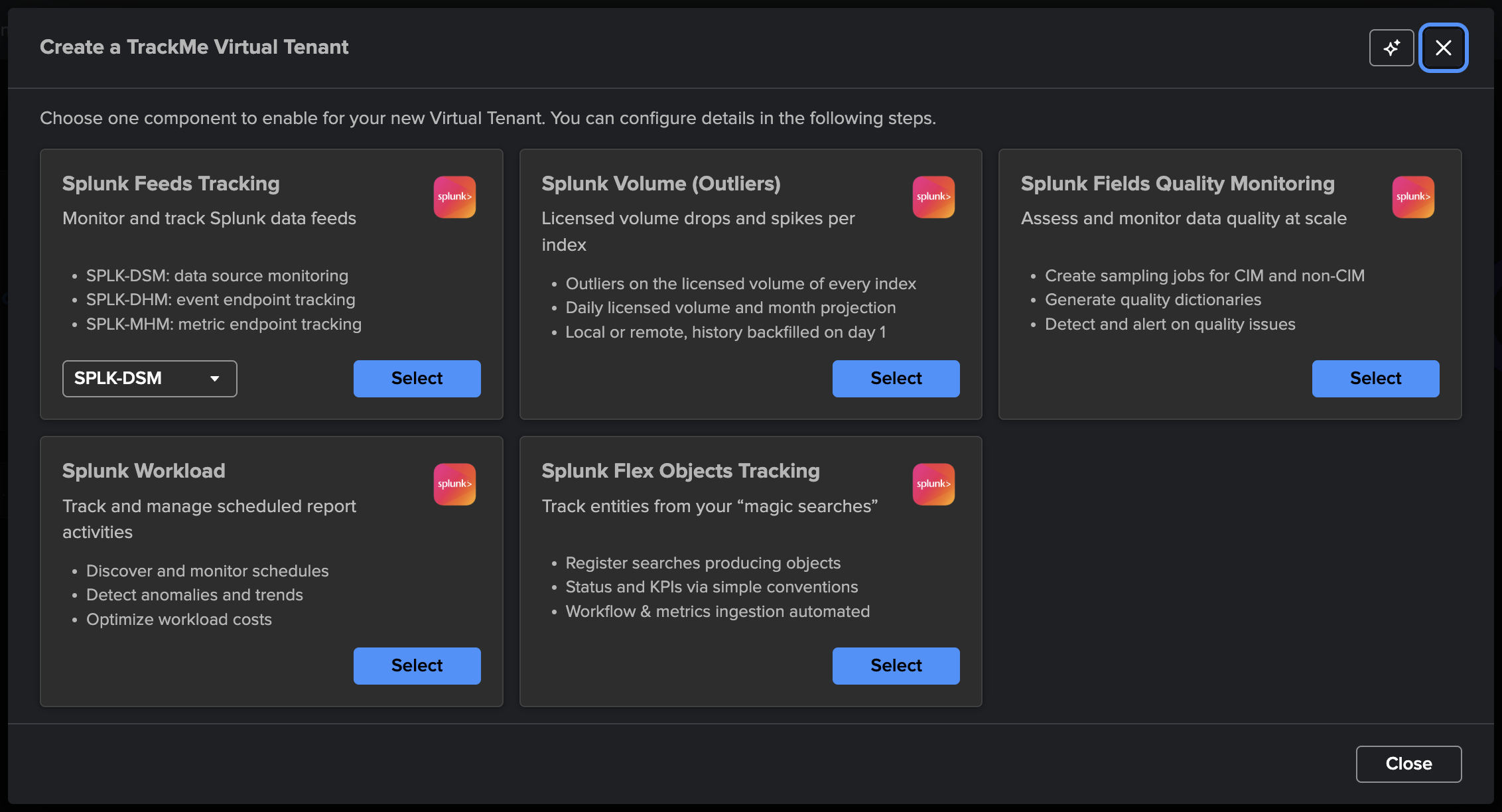Click Splunk logo on Splunk Workload card
Viewport: 1502px width, 812px height.
click(x=454, y=484)
